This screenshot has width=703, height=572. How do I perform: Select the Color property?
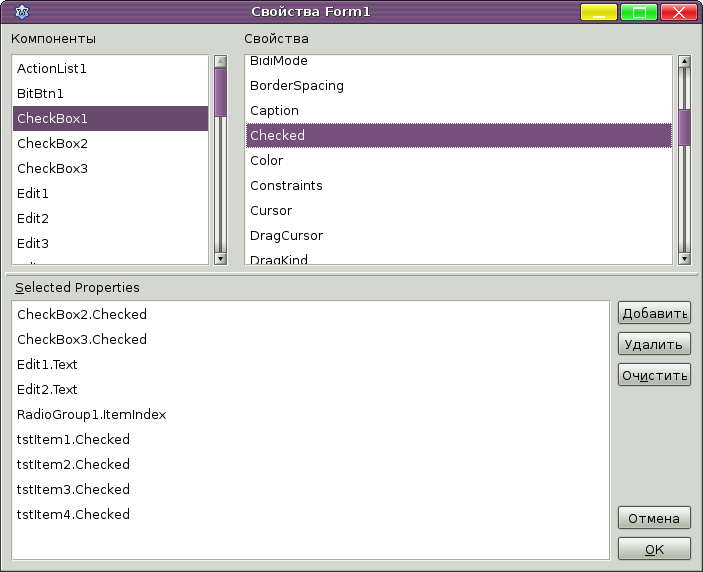click(x=266, y=161)
